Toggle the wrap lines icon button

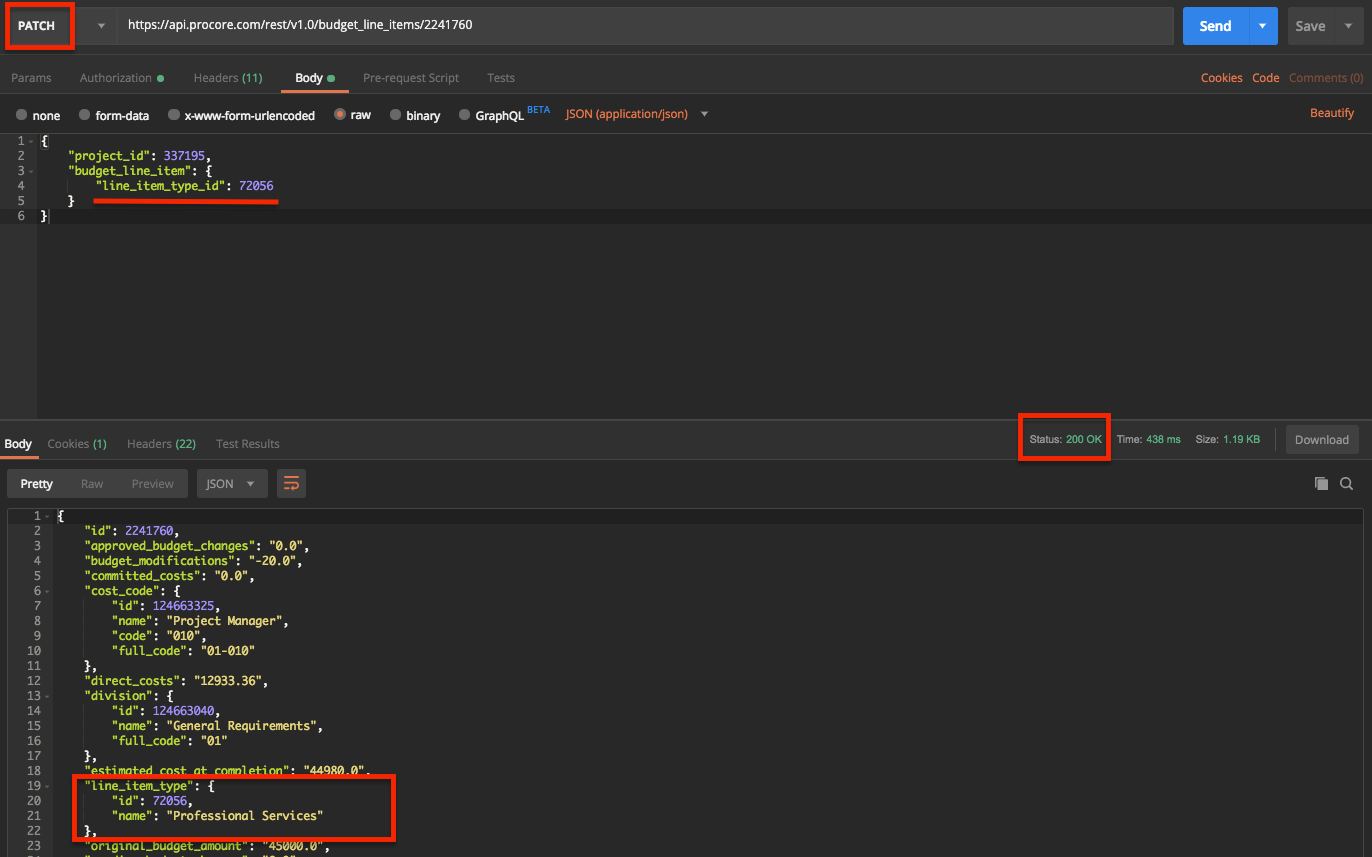[x=291, y=484]
